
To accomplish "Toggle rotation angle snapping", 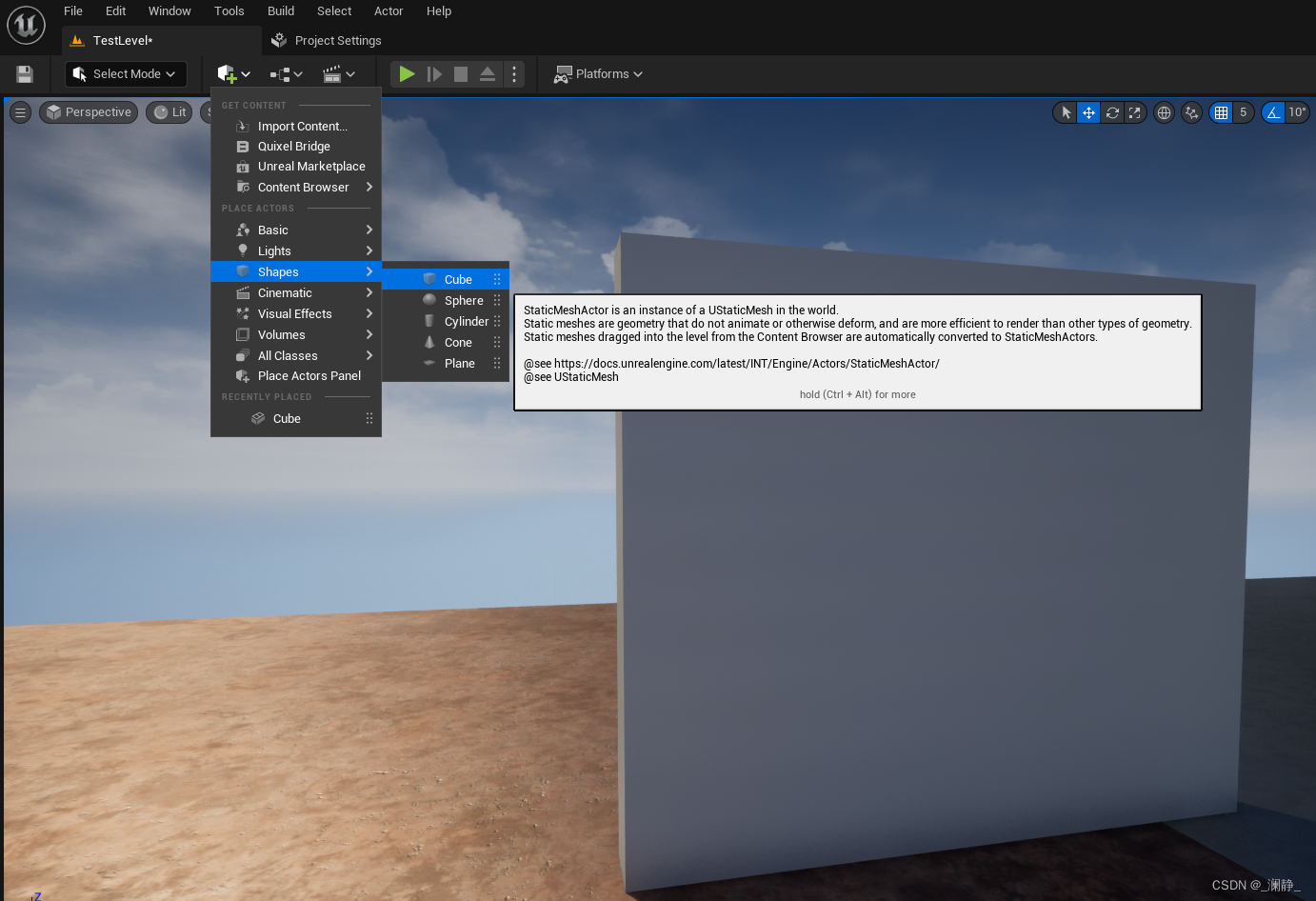I will pyautogui.click(x=1273, y=112).
